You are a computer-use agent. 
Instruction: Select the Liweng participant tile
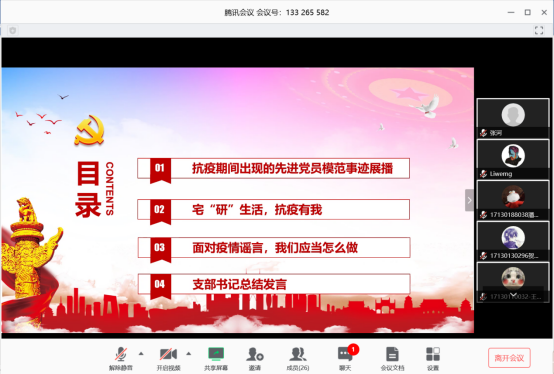pos(513,159)
